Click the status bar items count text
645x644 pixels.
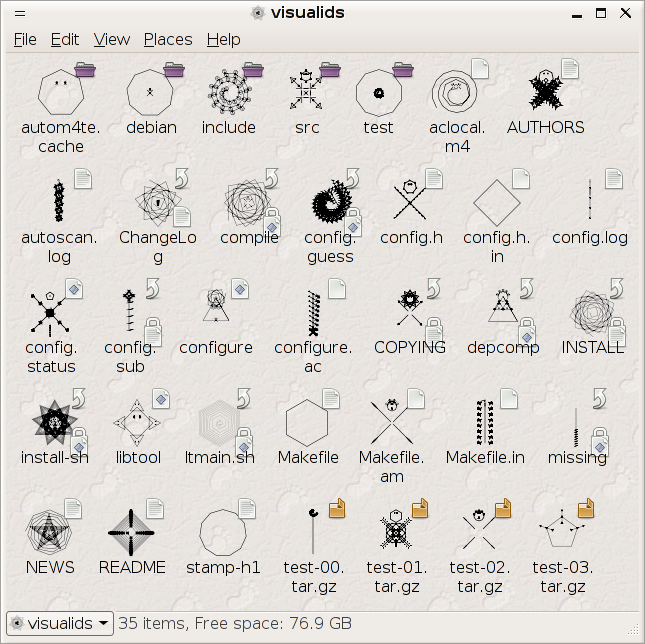tap(235, 623)
